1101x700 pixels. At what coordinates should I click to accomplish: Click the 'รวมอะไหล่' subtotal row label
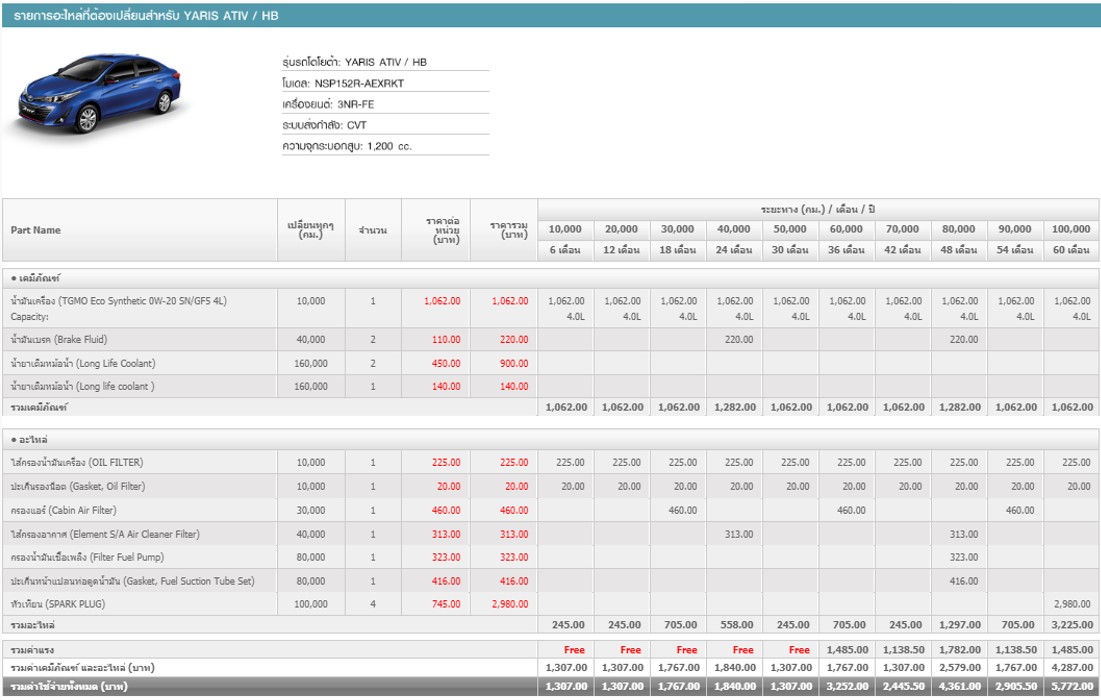tap(32, 625)
